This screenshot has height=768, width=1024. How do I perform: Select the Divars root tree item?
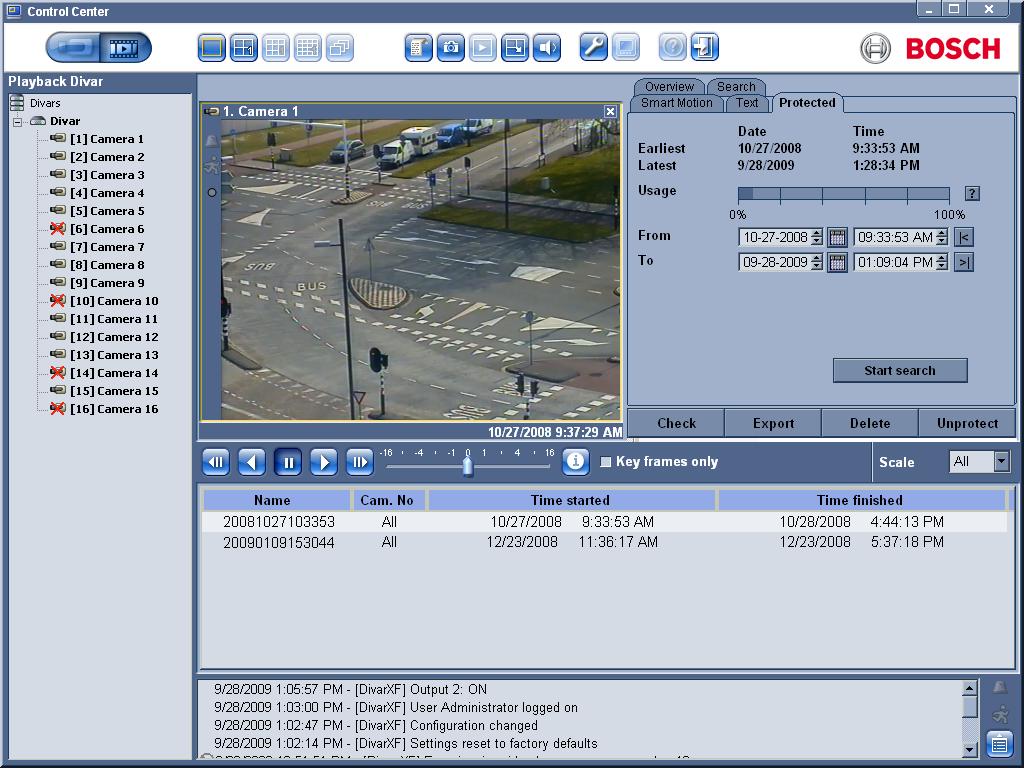[45, 103]
